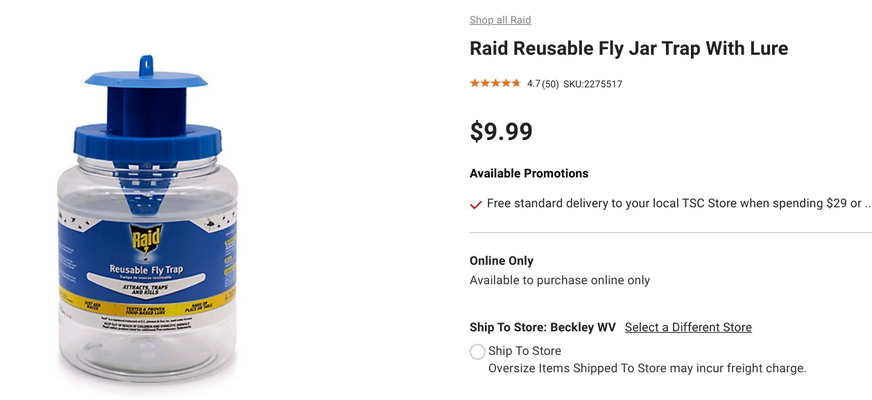
Task: Click the blue hanging lid of the jar
Action: (146, 80)
